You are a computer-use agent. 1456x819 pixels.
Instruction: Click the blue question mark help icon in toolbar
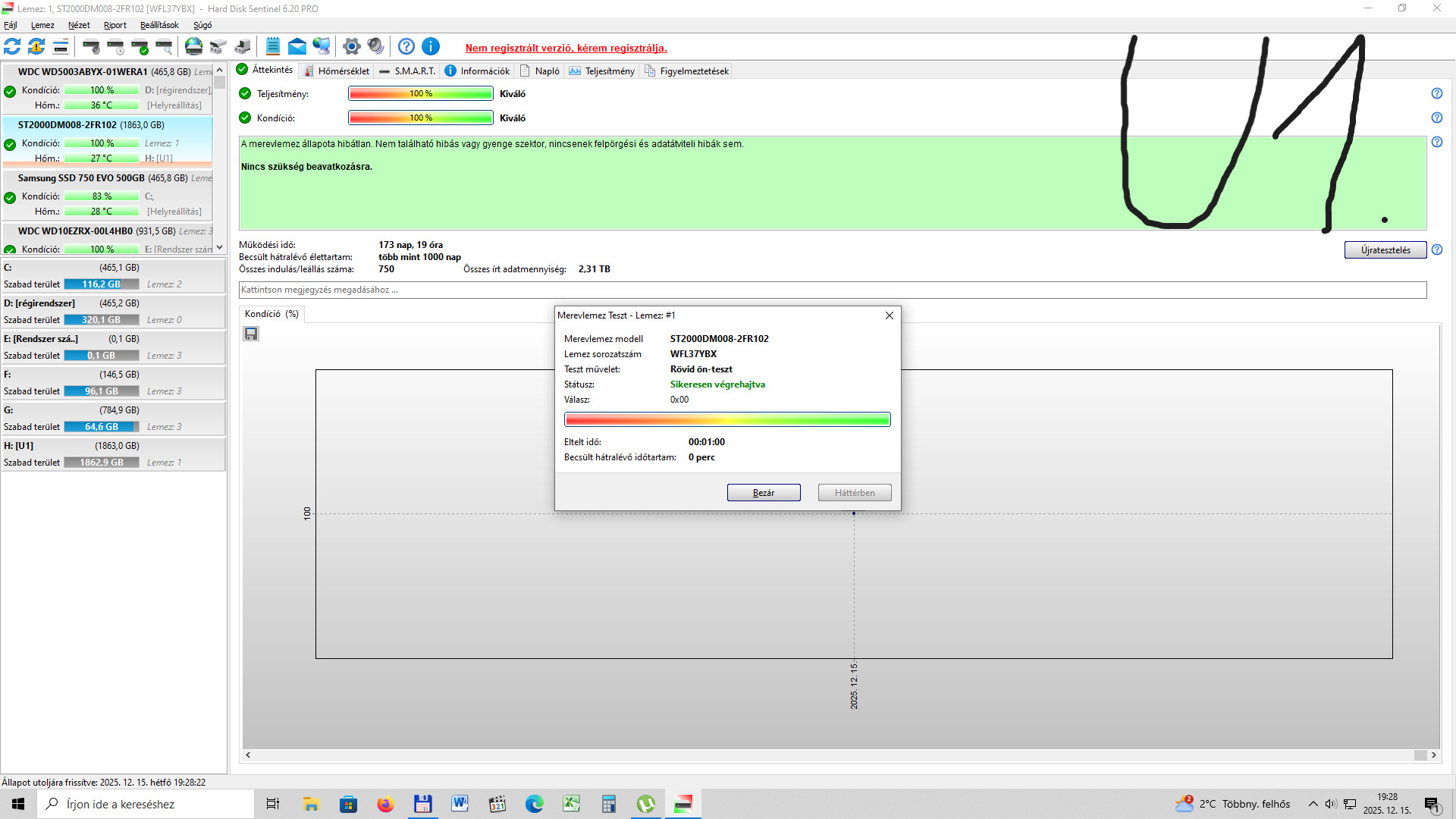(406, 46)
